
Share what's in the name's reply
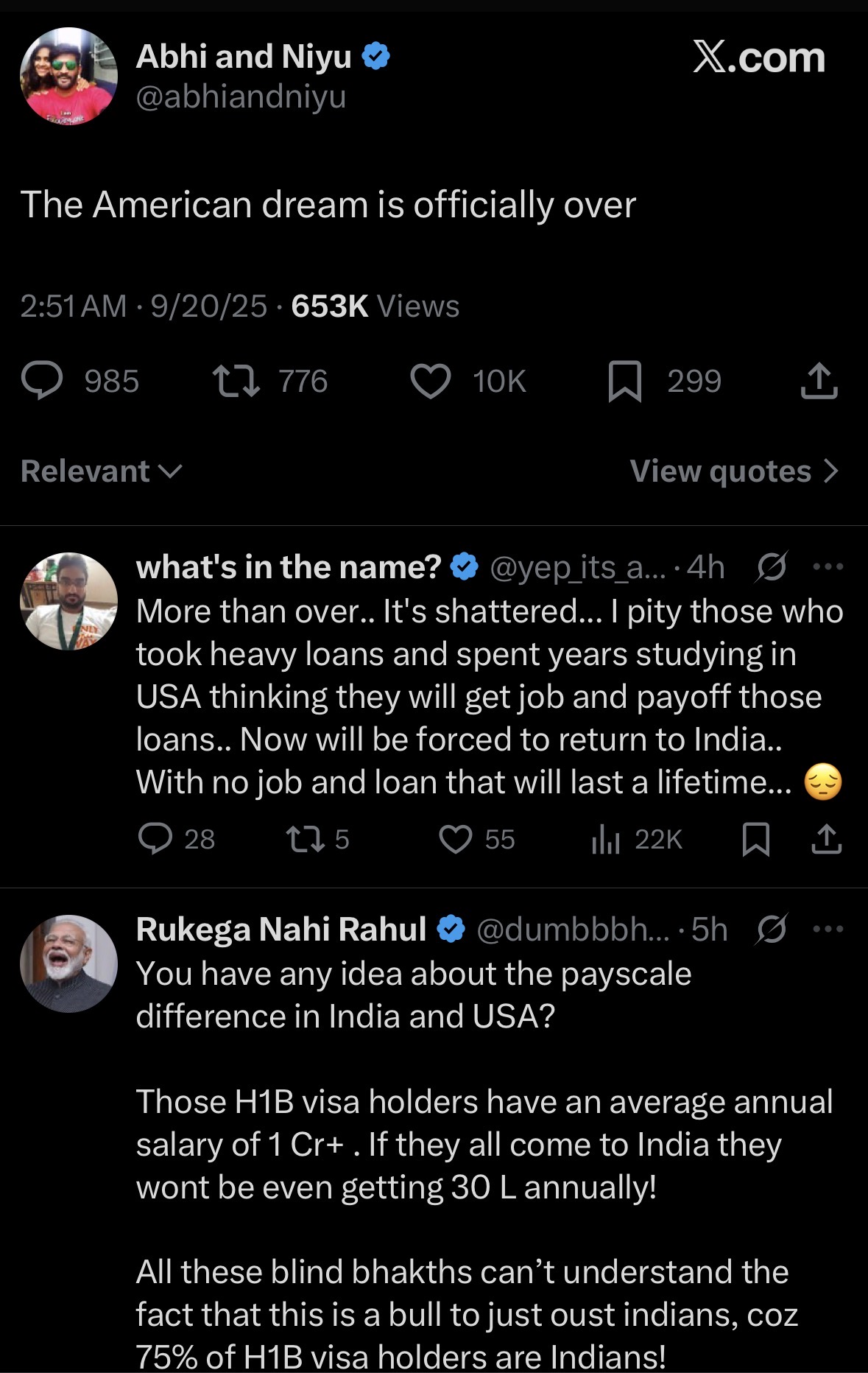pos(826,839)
